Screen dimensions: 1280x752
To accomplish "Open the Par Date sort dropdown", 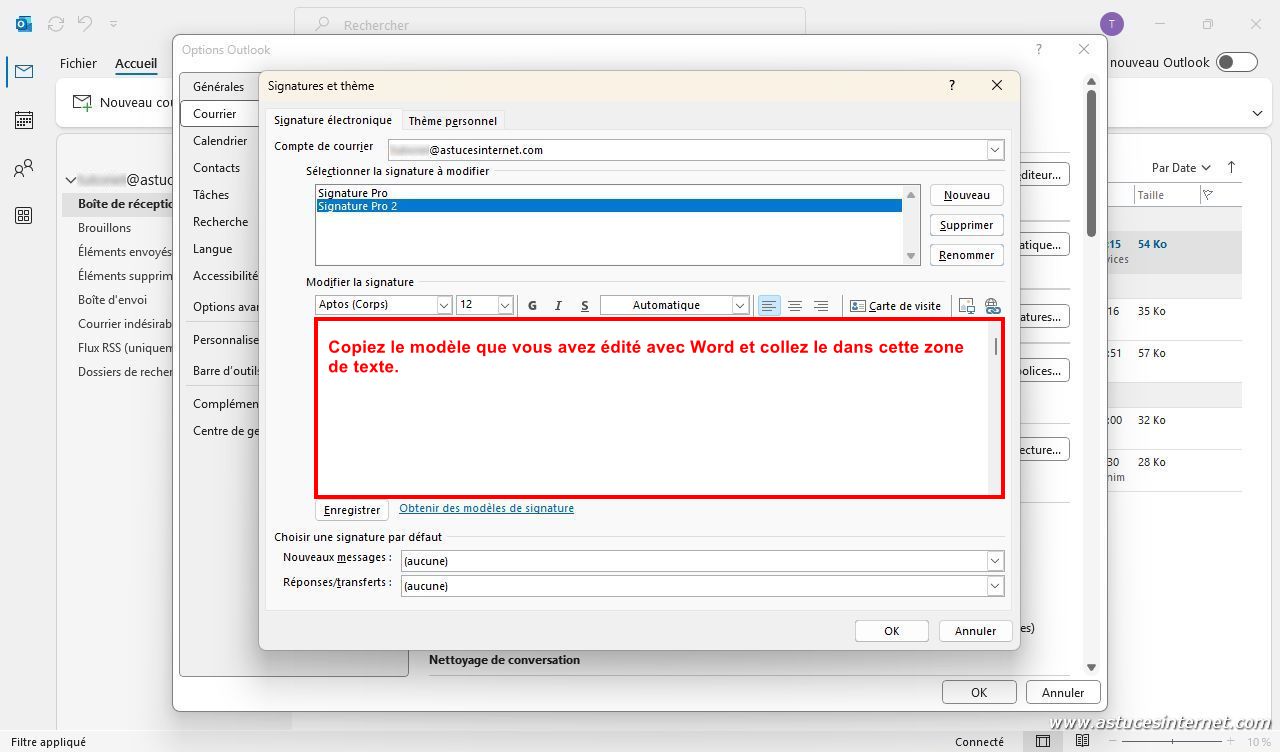I will point(1181,168).
